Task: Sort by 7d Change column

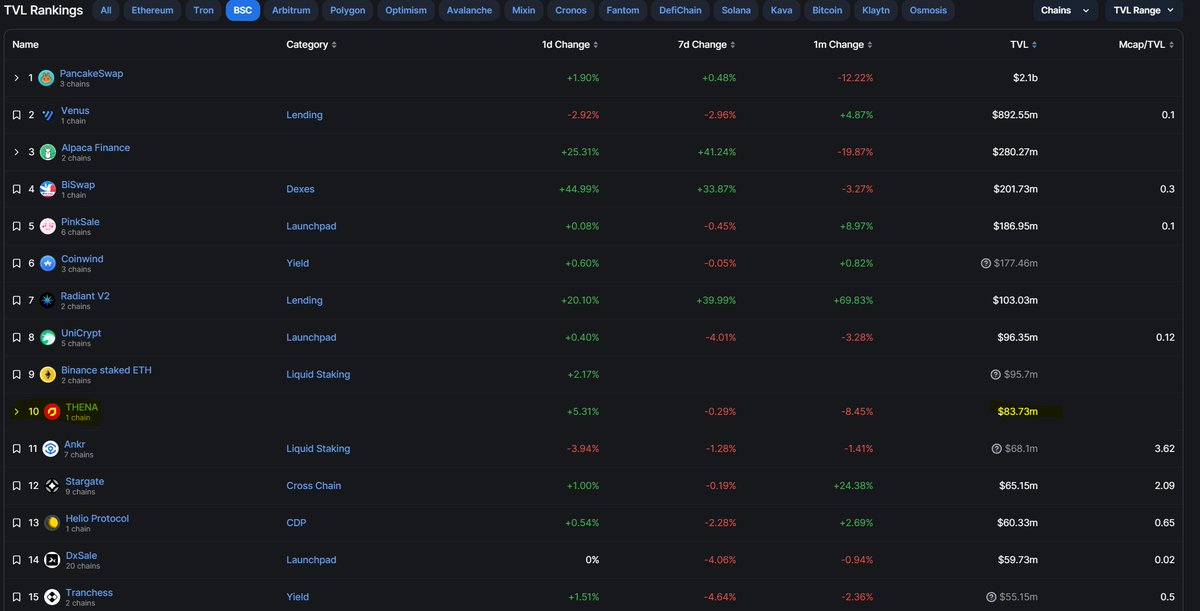Action: [x=708, y=45]
